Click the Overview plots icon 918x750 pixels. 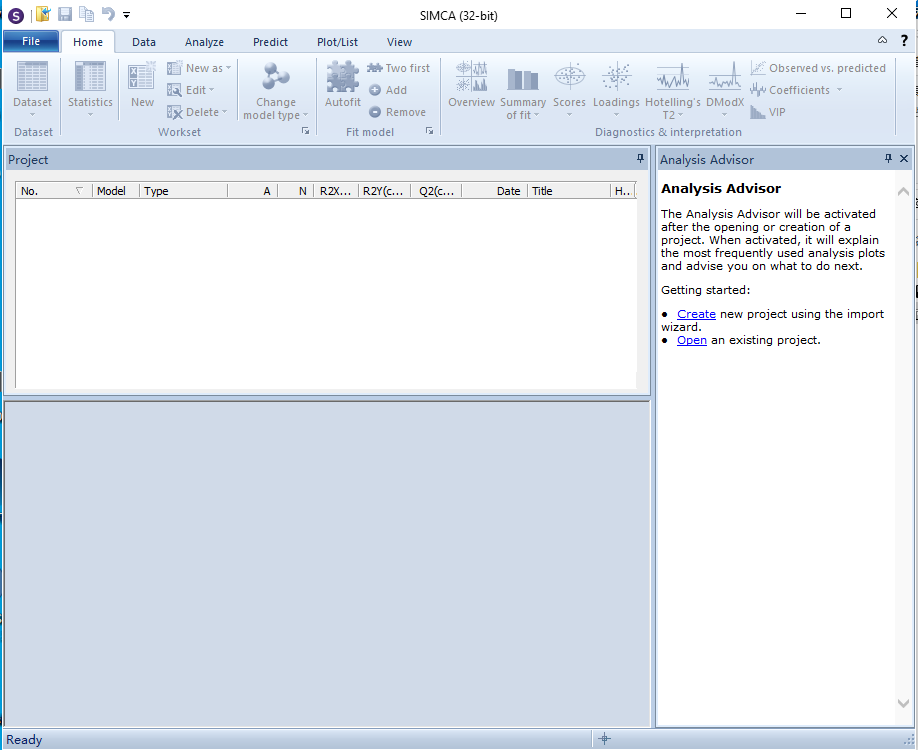[471, 76]
